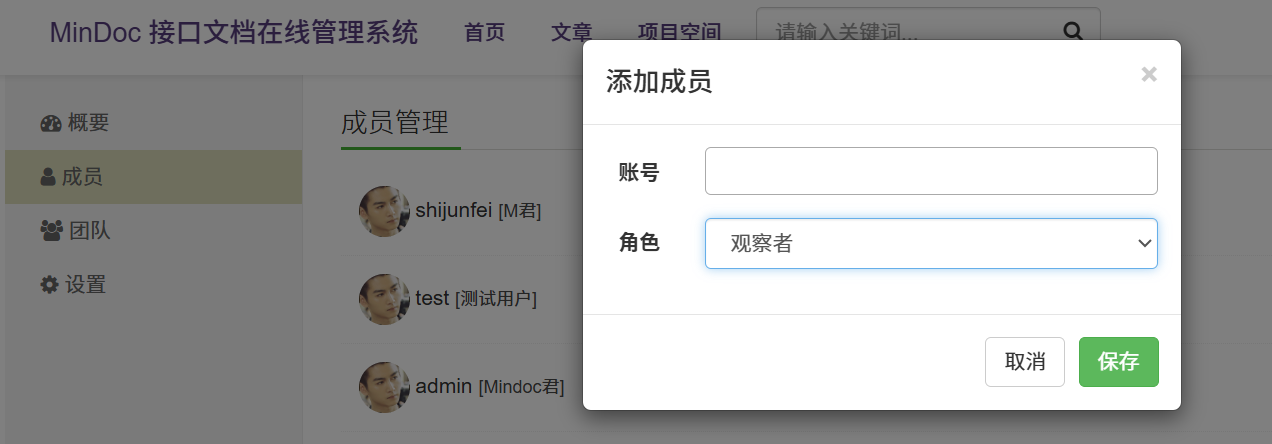
Task: Click the 保存 save button
Action: click(1118, 362)
